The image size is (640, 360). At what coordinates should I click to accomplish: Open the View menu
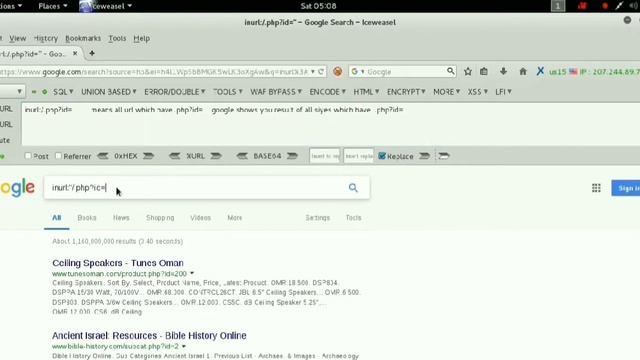[x=18, y=38]
